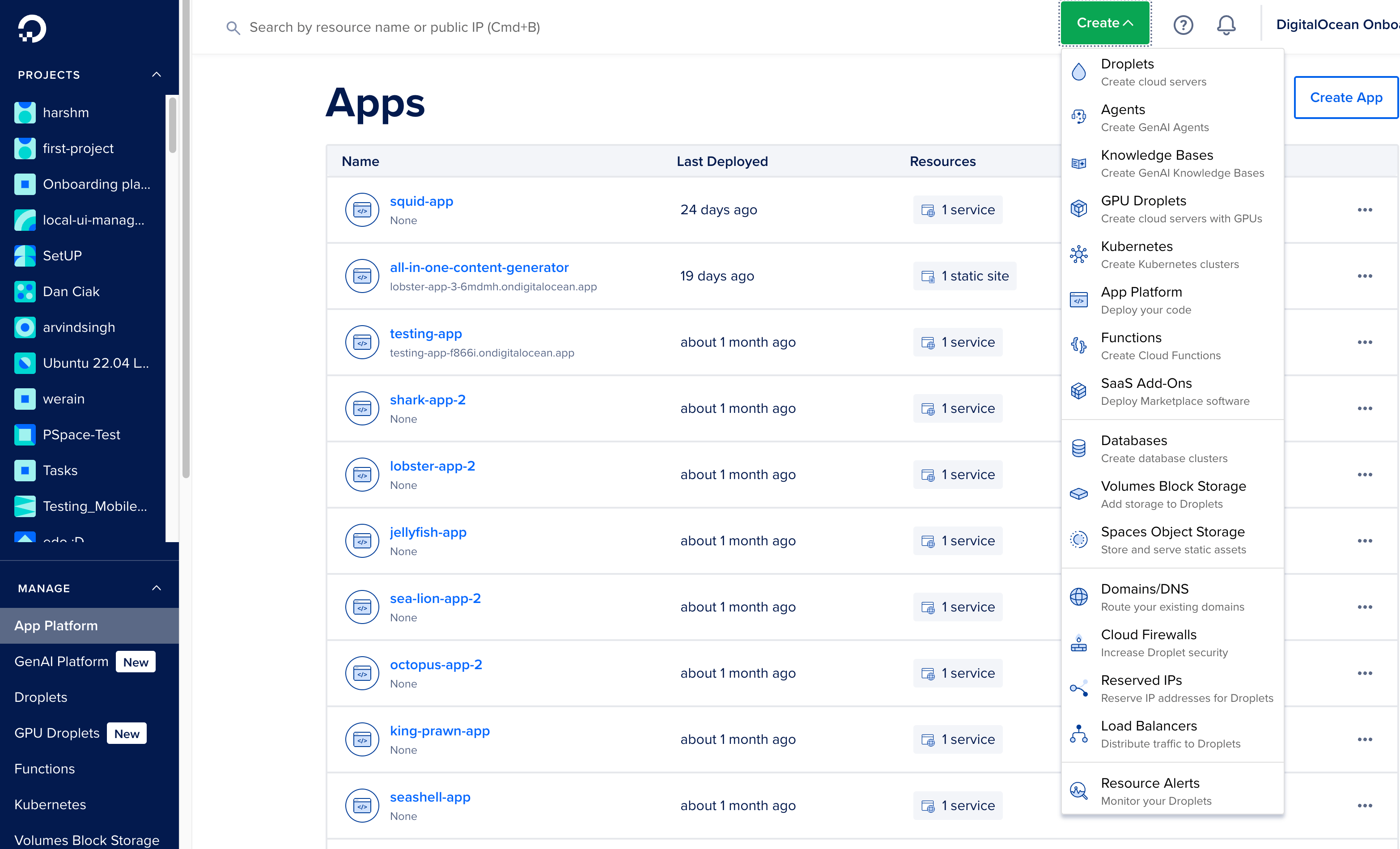Click the Dan Ciak project icon
The width and height of the screenshot is (1400, 849).
25,292
